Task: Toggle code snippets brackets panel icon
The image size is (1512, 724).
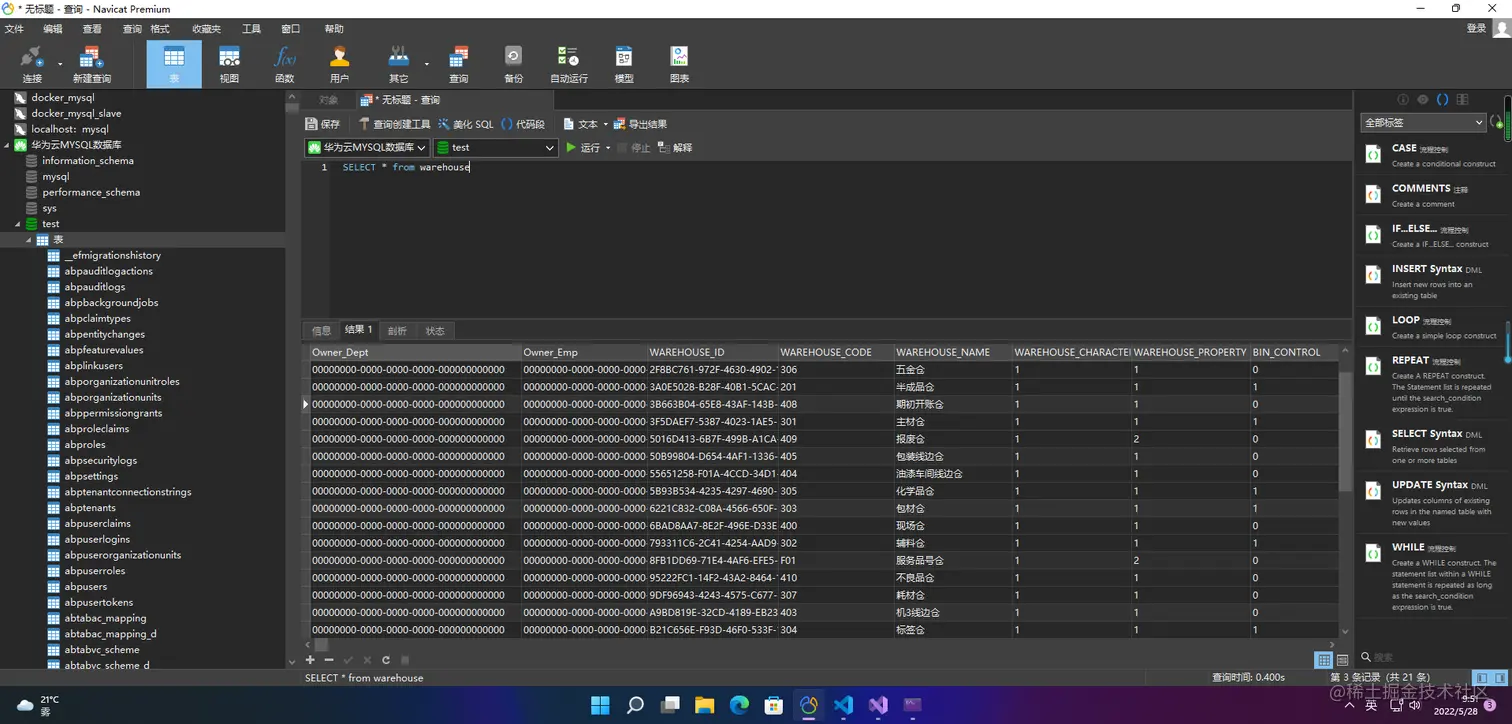Action: pos(1442,99)
